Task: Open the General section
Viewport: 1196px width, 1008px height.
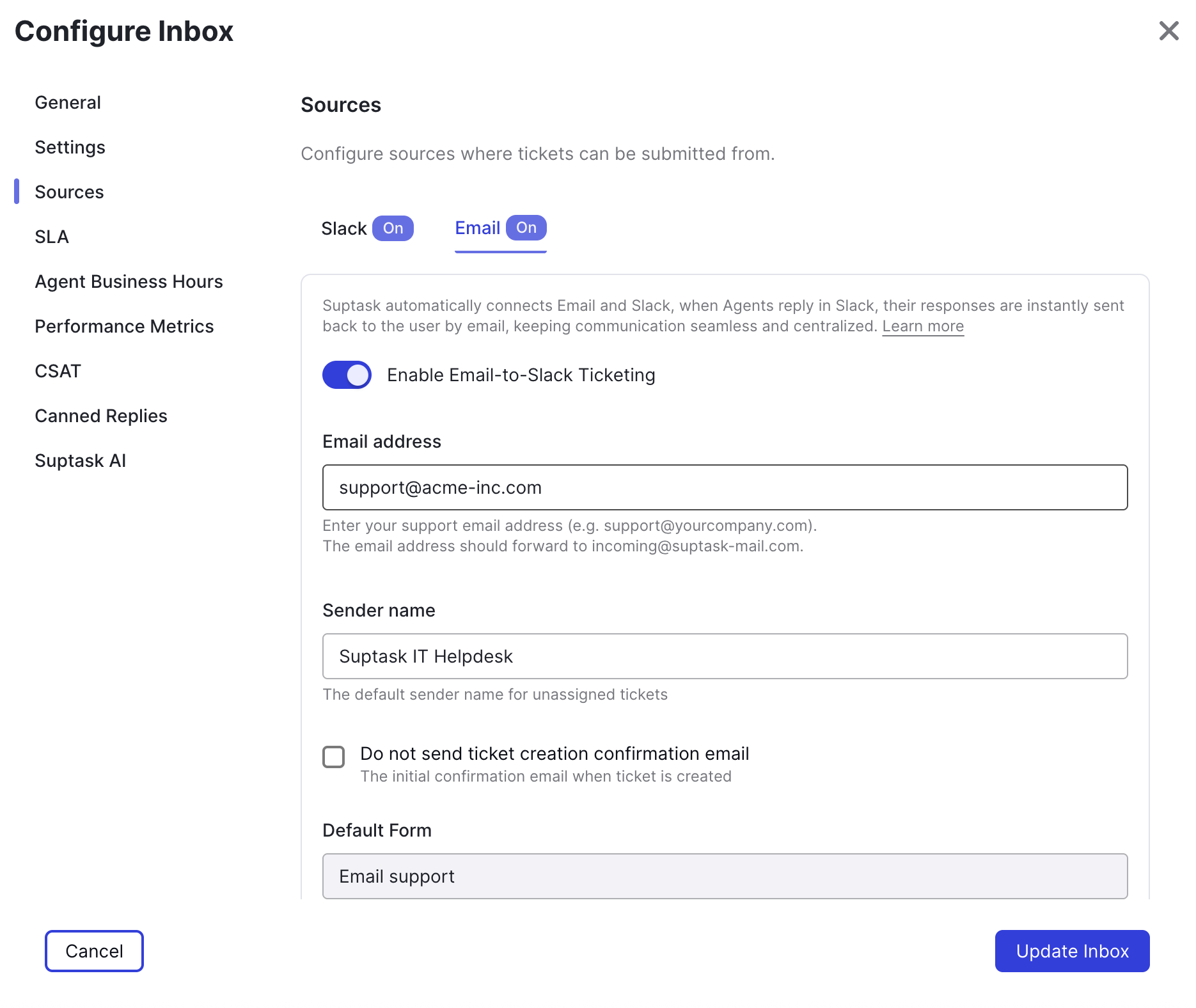Action: pos(68,102)
